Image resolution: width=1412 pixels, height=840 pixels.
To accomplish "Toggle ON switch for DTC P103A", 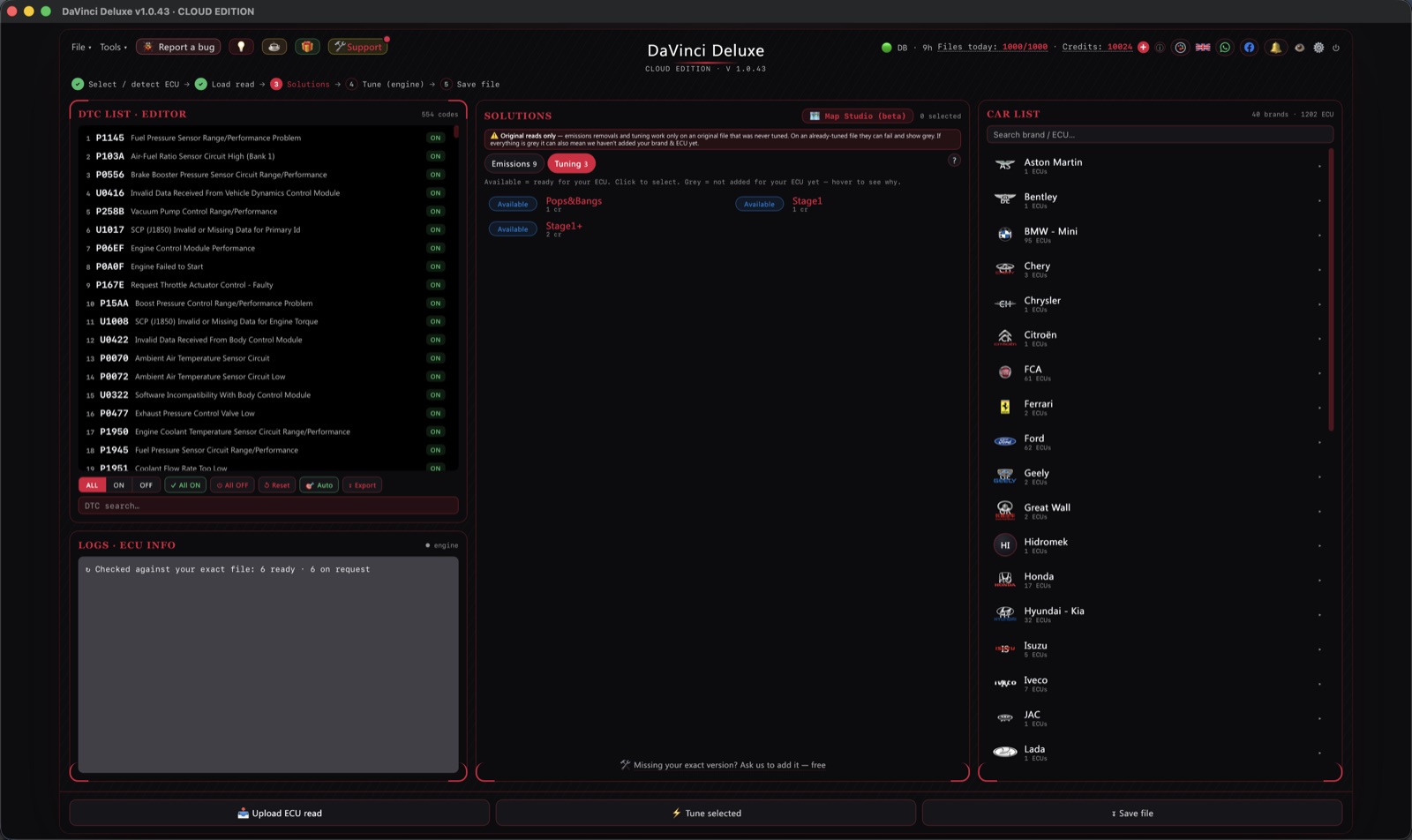I will [x=435, y=156].
